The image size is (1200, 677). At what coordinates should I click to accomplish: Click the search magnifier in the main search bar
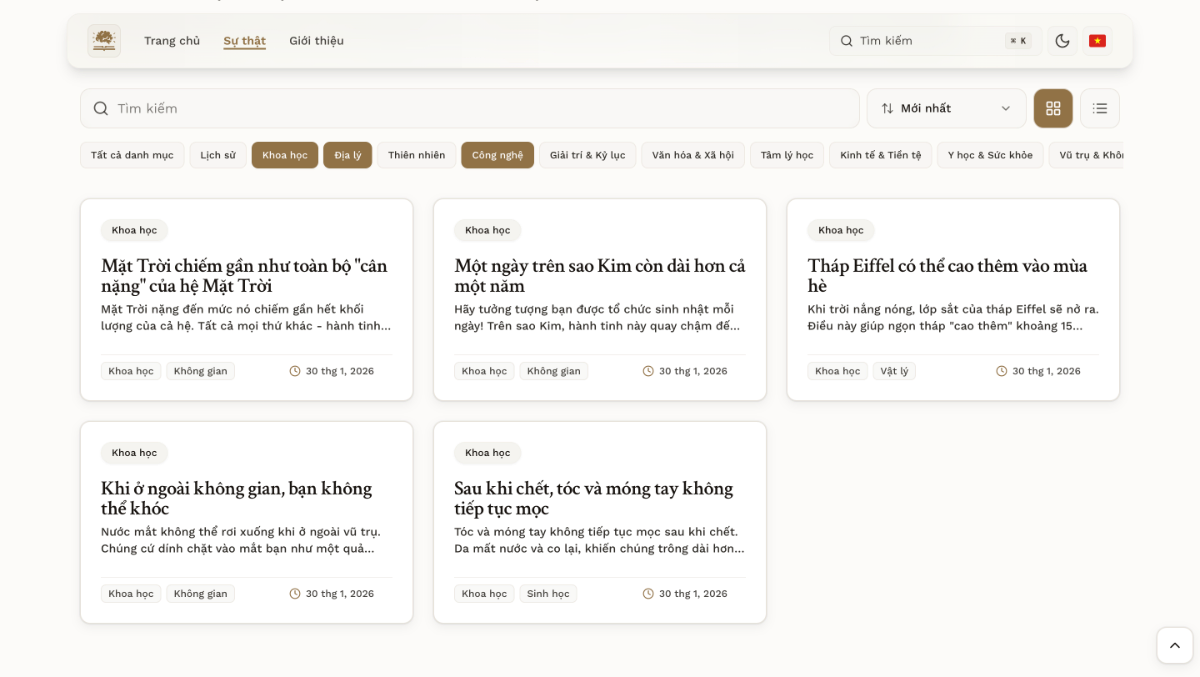coord(100,107)
